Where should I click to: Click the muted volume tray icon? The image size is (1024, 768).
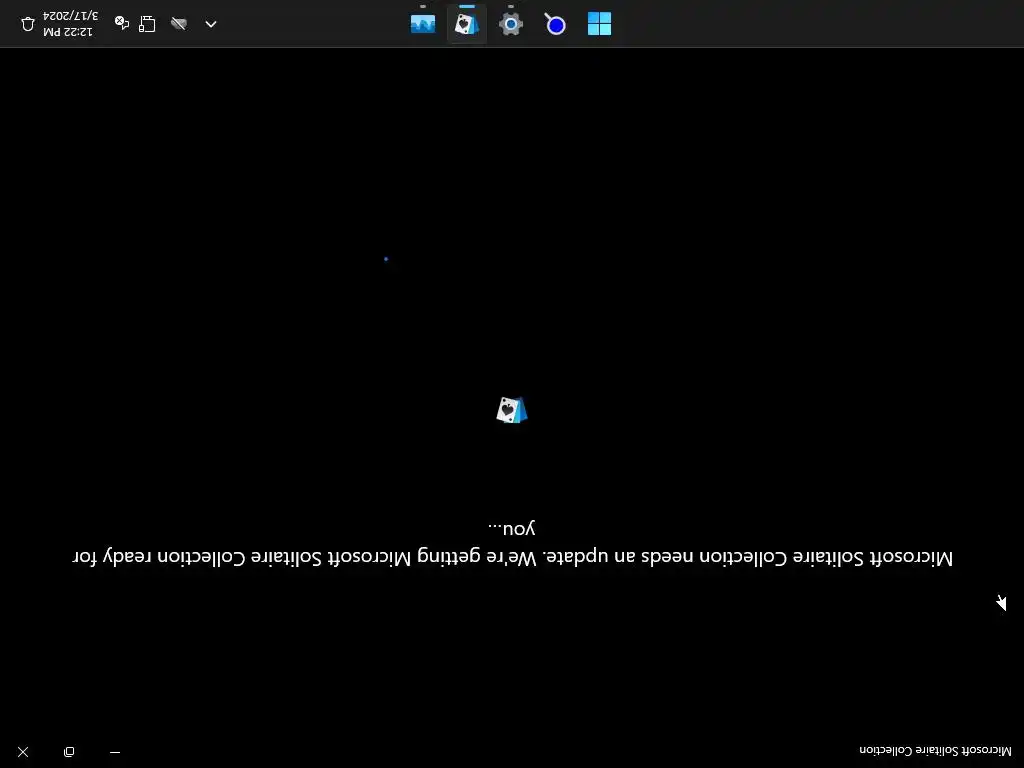pos(121,24)
